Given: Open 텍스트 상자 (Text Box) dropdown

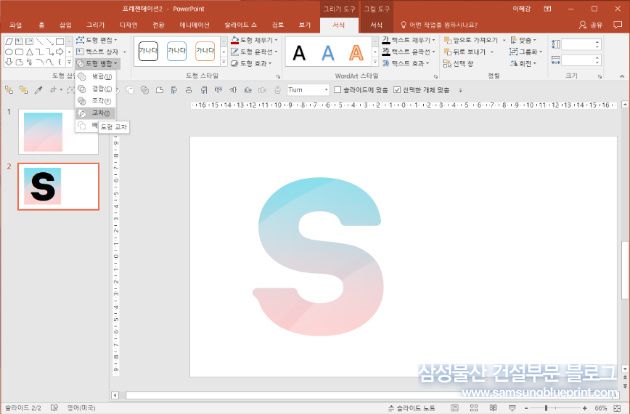Looking at the screenshot, I should pyautogui.click(x=100, y=52).
